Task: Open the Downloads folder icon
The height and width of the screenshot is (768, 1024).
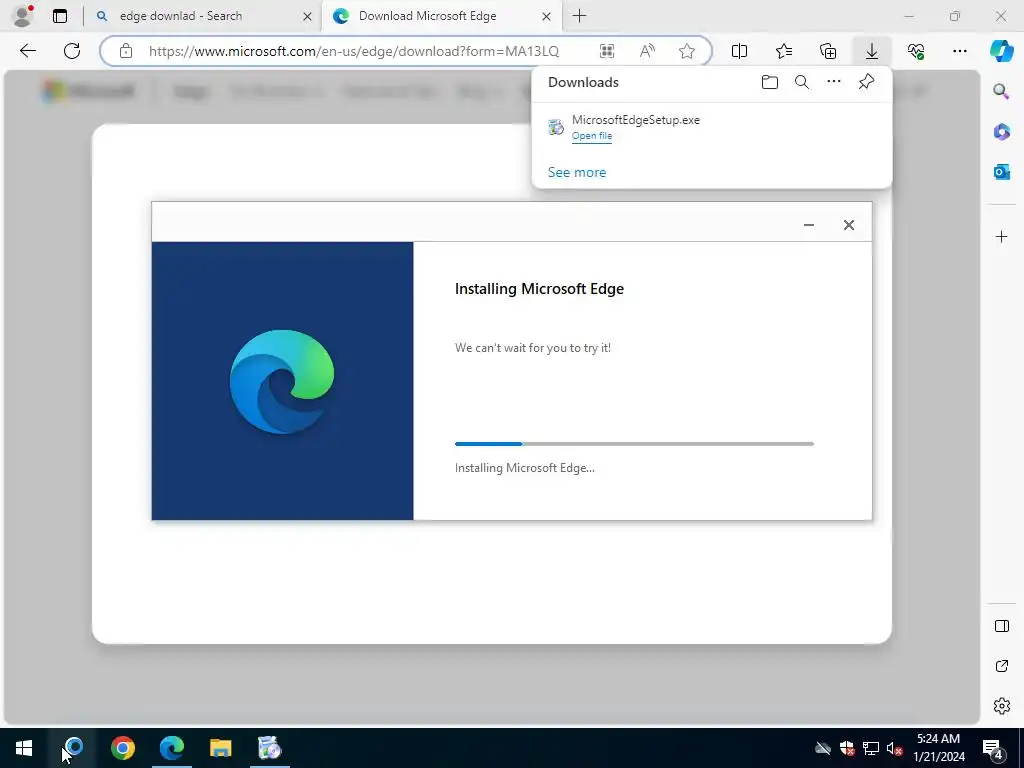Action: tap(769, 82)
